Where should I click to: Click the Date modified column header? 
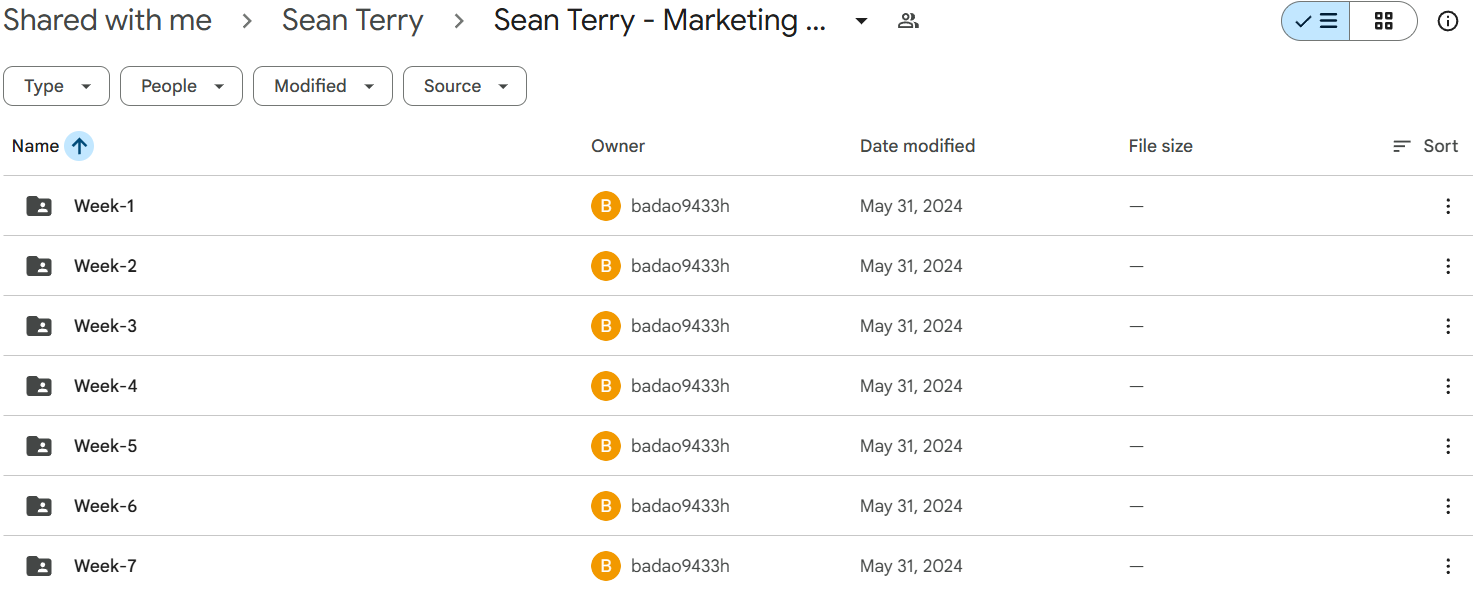click(916, 145)
